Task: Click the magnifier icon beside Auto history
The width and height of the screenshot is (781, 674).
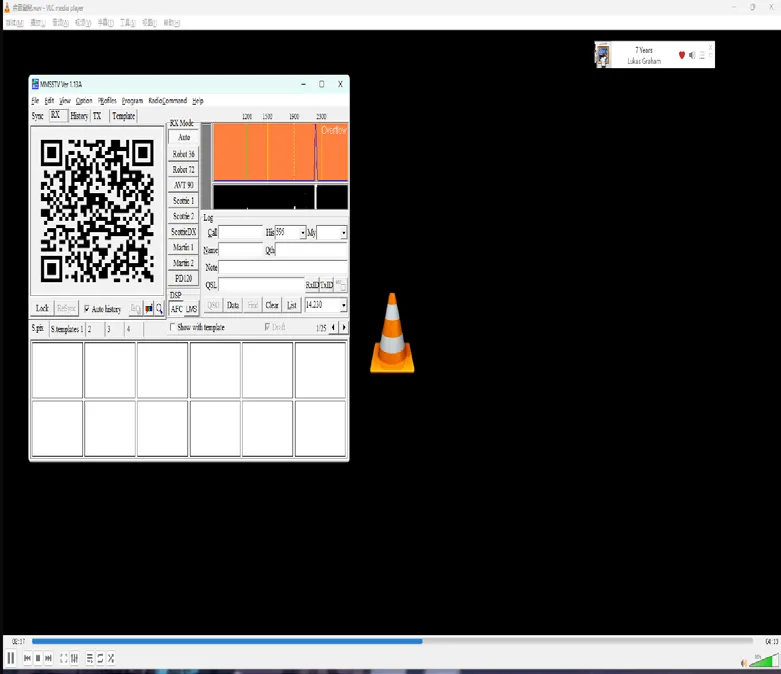Action: pyautogui.click(x=159, y=309)
